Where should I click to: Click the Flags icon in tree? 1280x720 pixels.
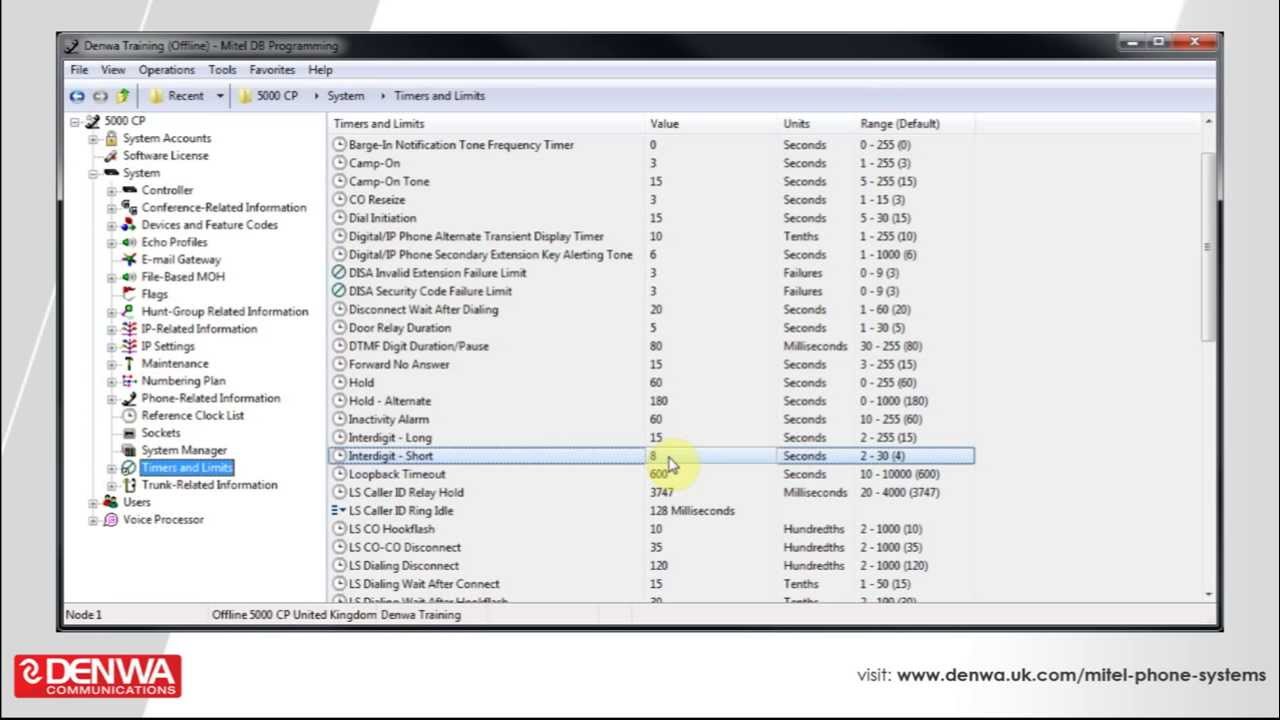[129, 294]
